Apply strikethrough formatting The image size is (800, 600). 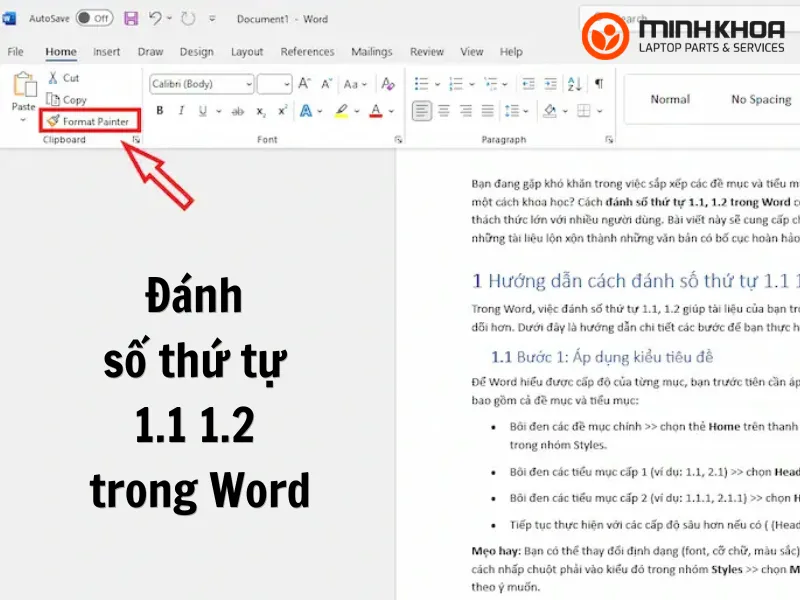coord(235,109)
